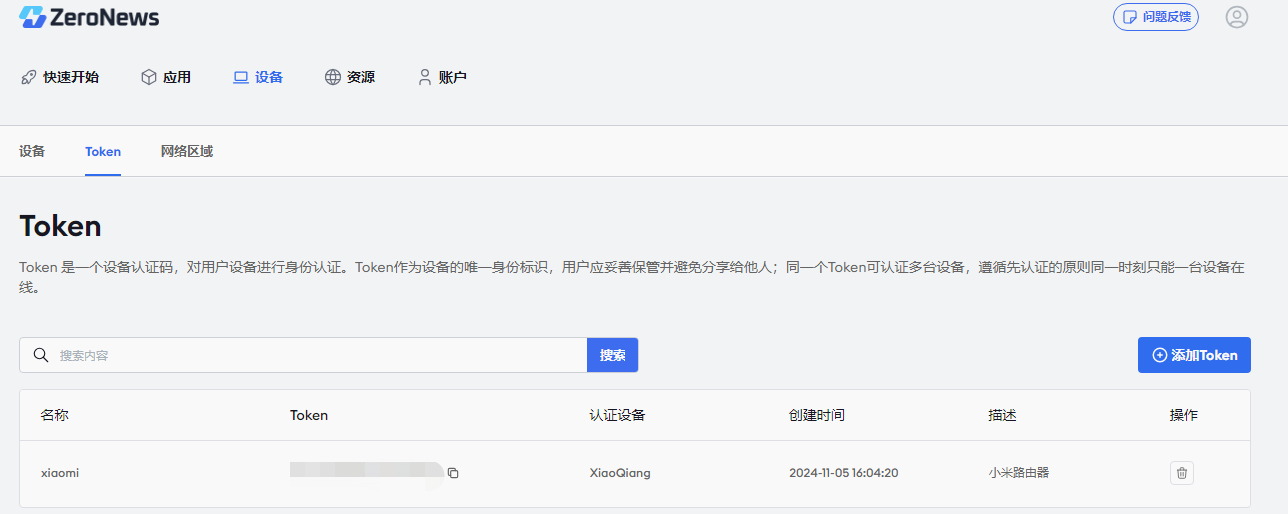The image size is (1288, 514).
Task: Click the 问题反馈 feedback button
Action: [1156, 17]
